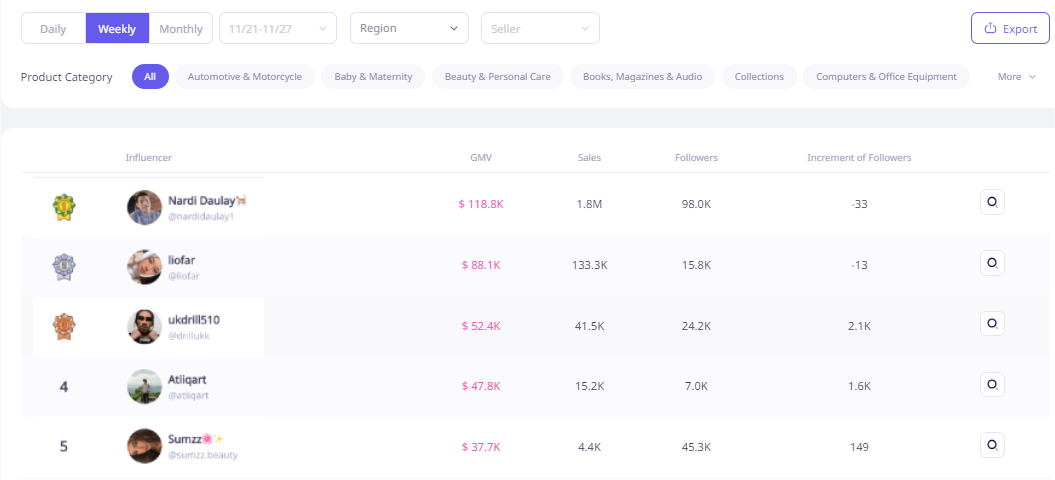Viewport: 1055px width, 480px height.
Task: Open the Region dropdown
Action: (409, 29)
